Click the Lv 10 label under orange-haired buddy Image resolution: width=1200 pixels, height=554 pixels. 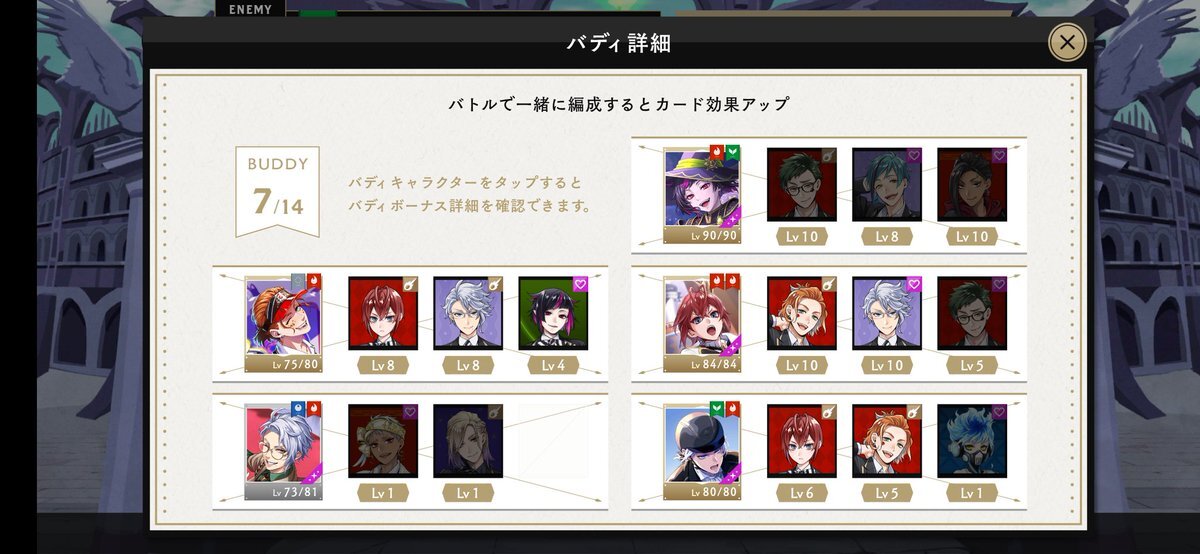[802, 366]
